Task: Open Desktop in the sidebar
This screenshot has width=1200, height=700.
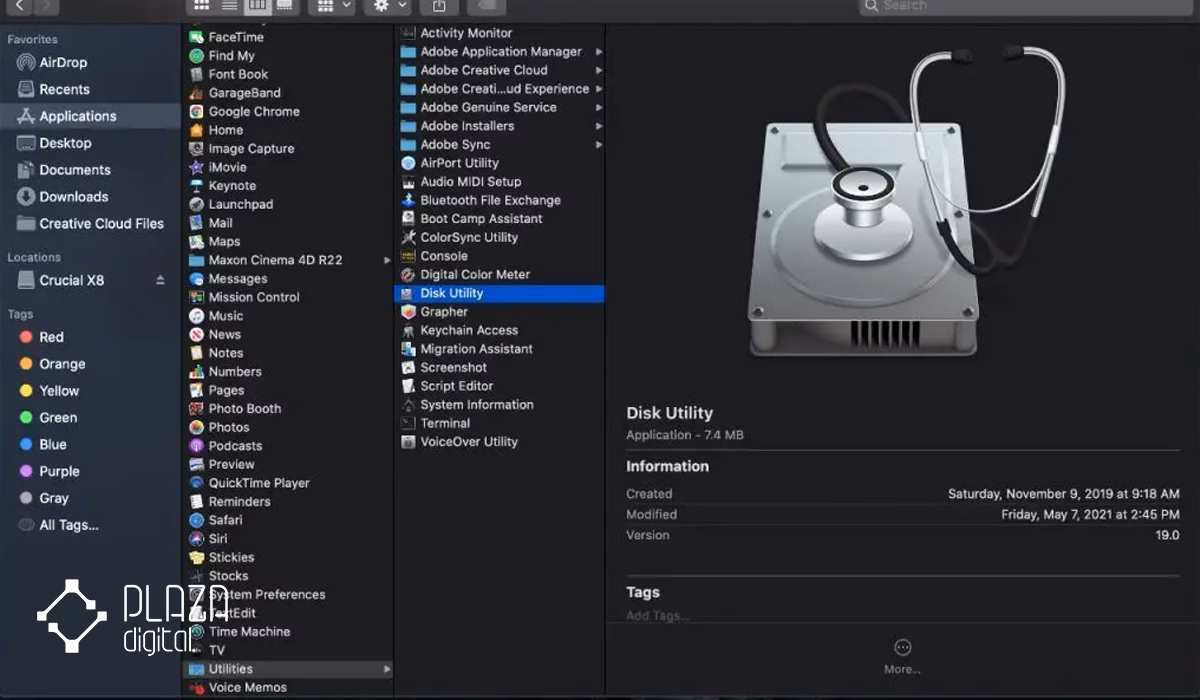Action: click(65, 143)
